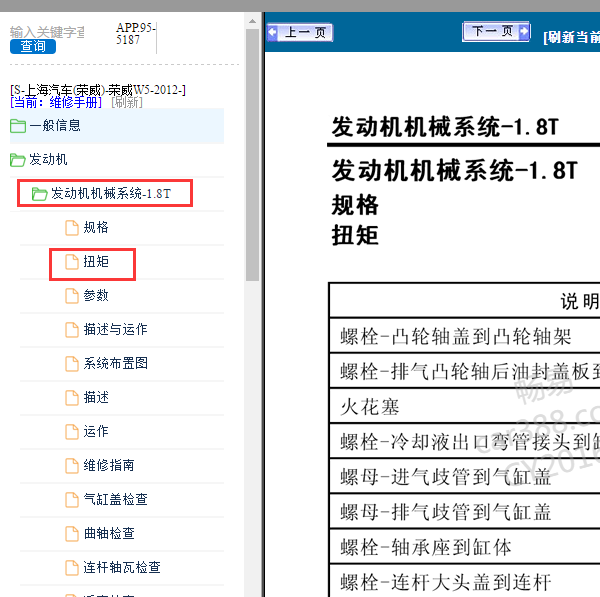Screen dimensions: 600x597
Task: Open the 系统布置图 page
Action: 116,363
